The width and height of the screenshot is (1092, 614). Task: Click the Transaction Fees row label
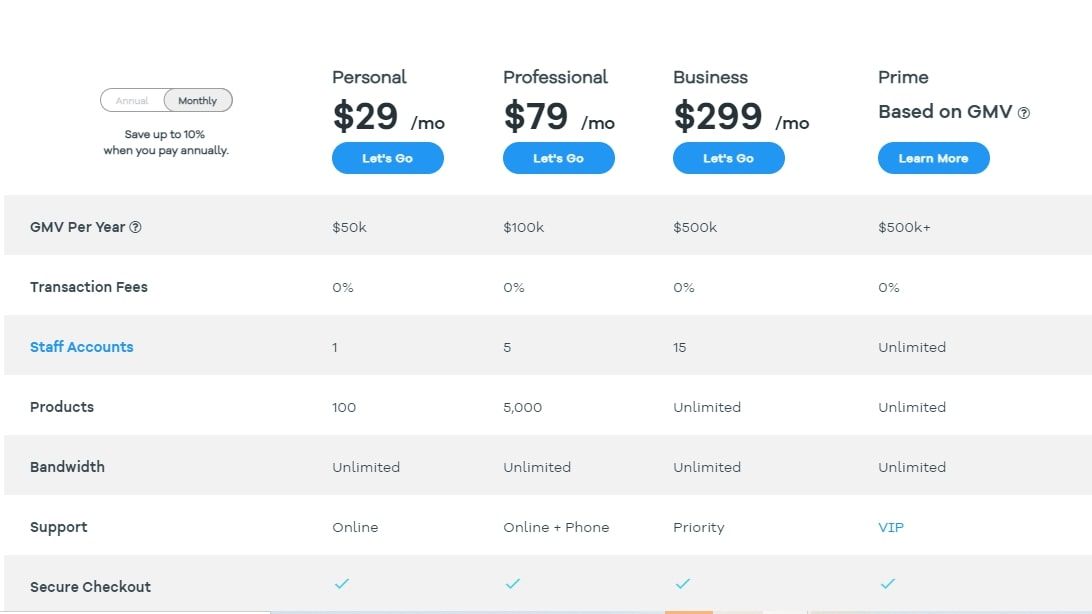pyautogui.click(x=88, y=287)
